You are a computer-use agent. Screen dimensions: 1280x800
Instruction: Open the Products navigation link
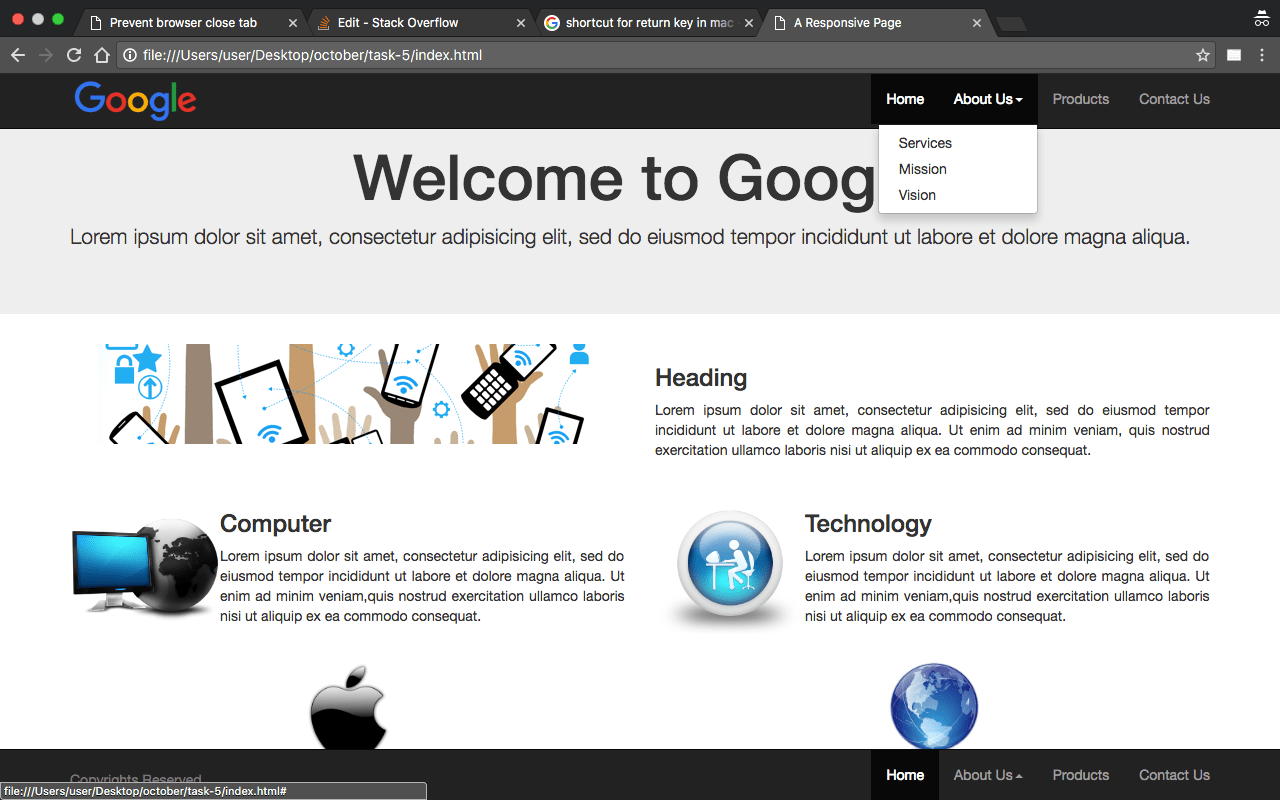tap(1080, 99)
